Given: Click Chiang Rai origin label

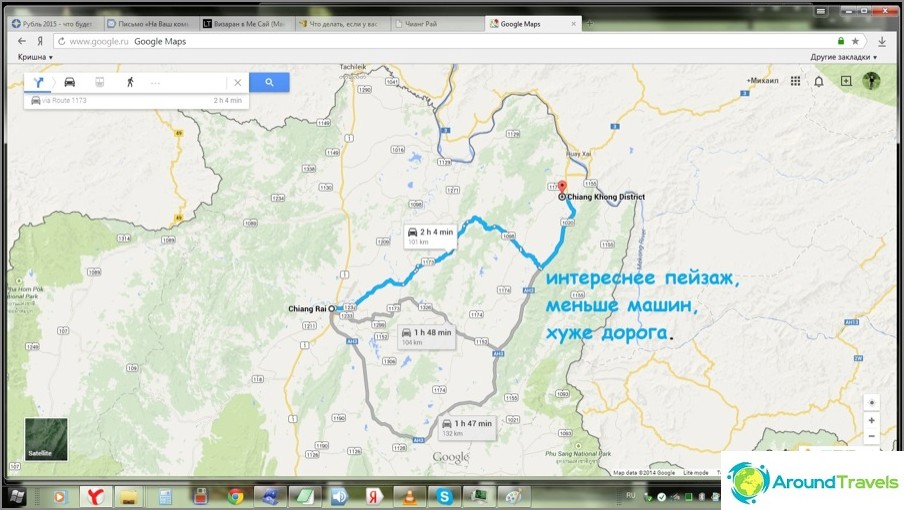Looking at the screenshot, I should pos(307,309).
